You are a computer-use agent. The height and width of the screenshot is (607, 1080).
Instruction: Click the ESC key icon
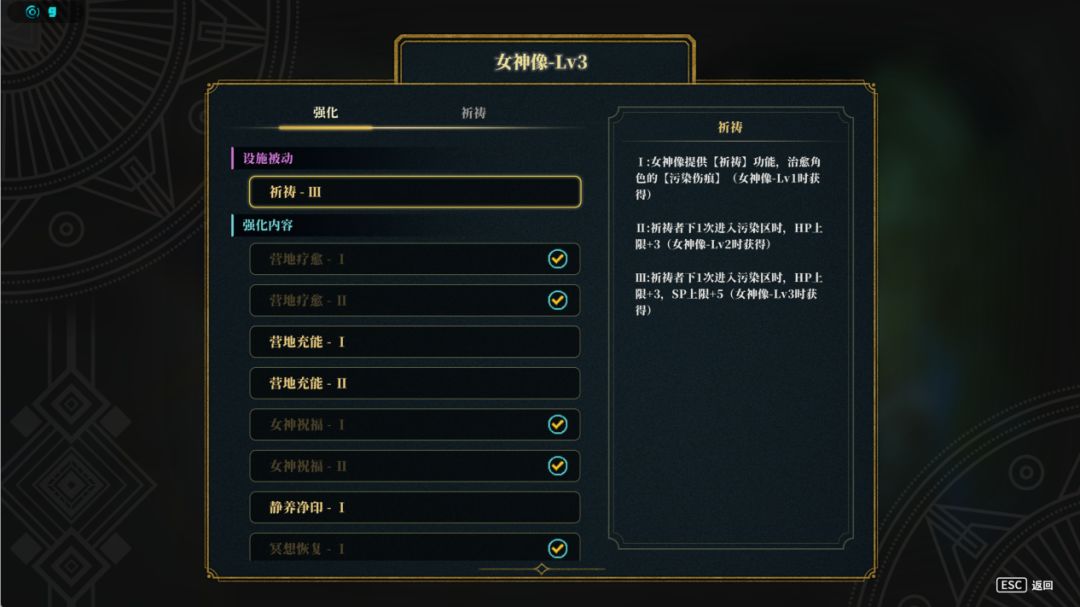pyautogui.click(x=1011, y=585)
